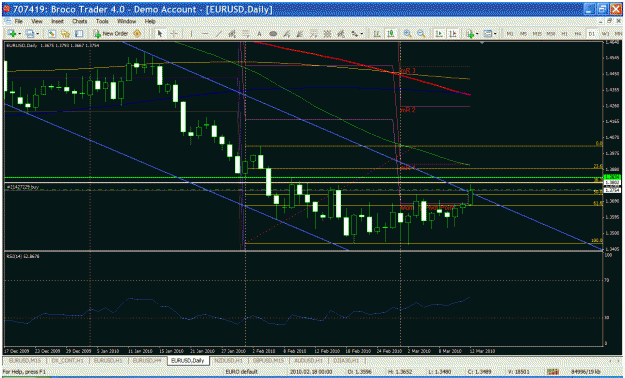Select the D1 daily timeframe
The height and width of the screenshot is (378, 625).
[592, 34]
